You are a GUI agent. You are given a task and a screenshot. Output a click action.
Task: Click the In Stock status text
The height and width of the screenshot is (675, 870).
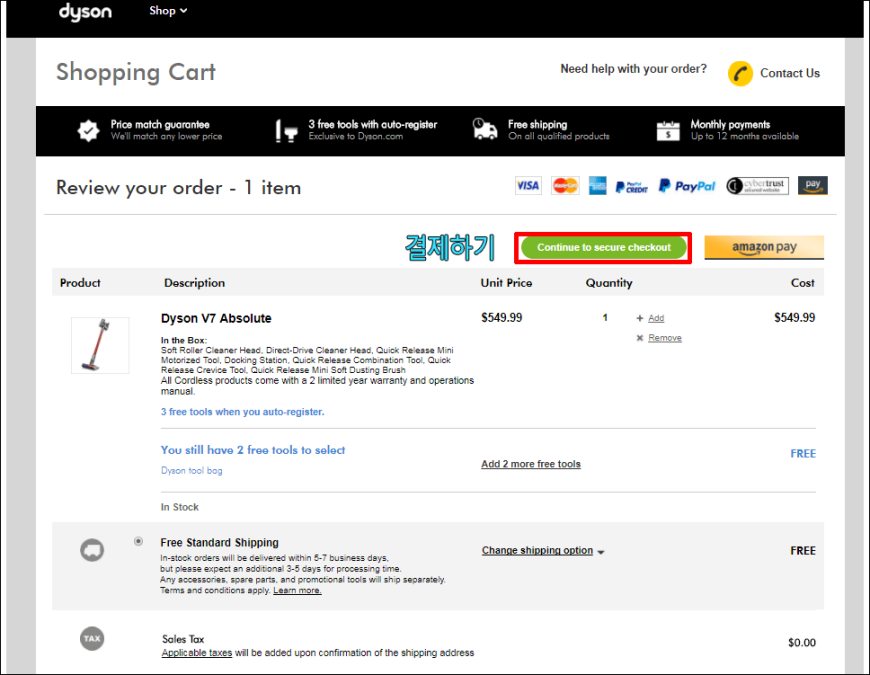coord(180,507)
